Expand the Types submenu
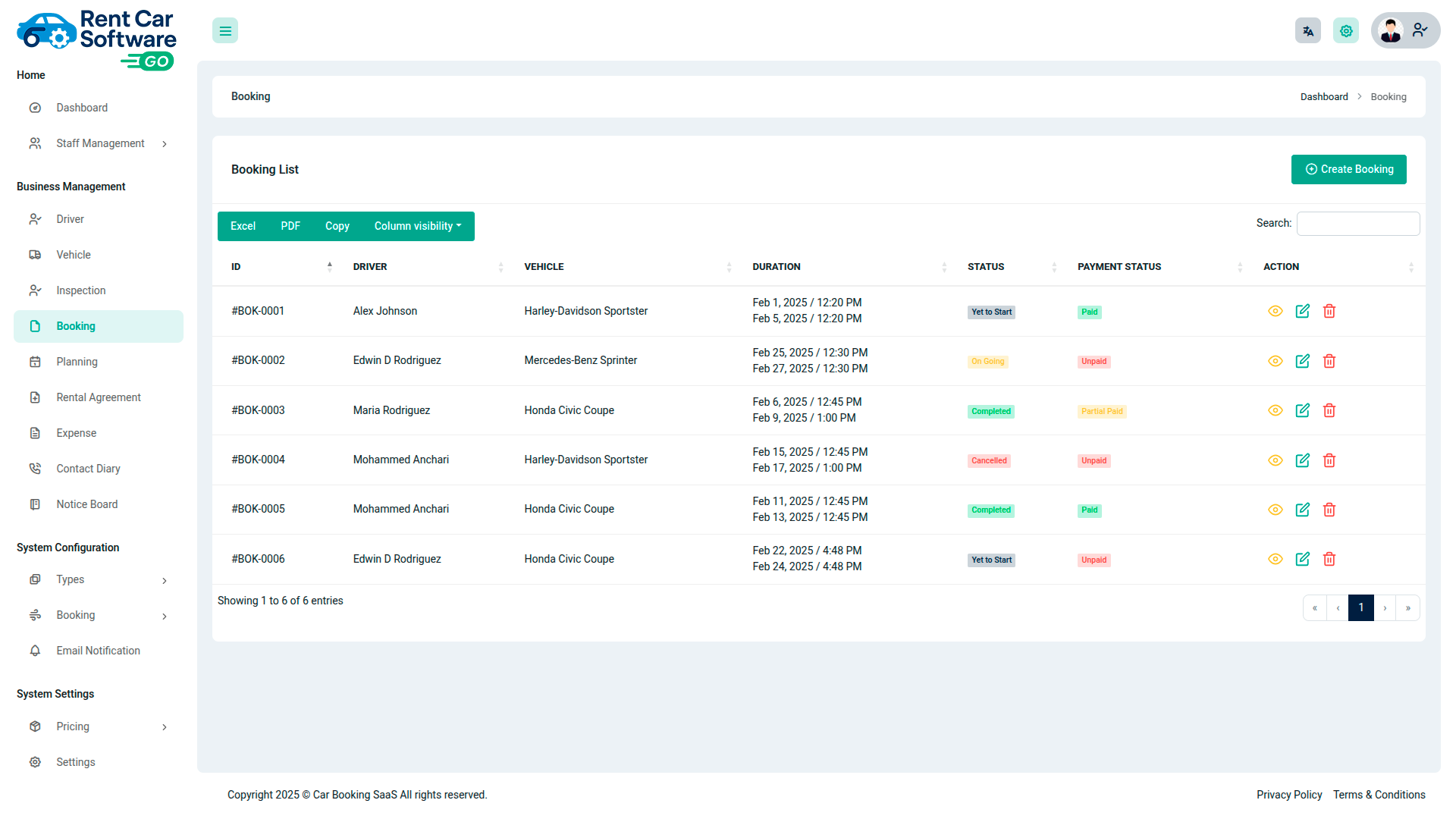 tap(99, 579)
